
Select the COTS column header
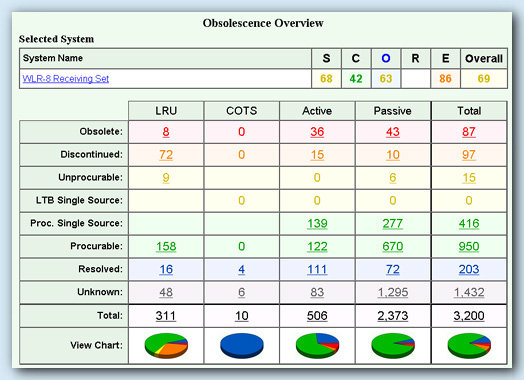pyautogui.click(x=242, y=111)
